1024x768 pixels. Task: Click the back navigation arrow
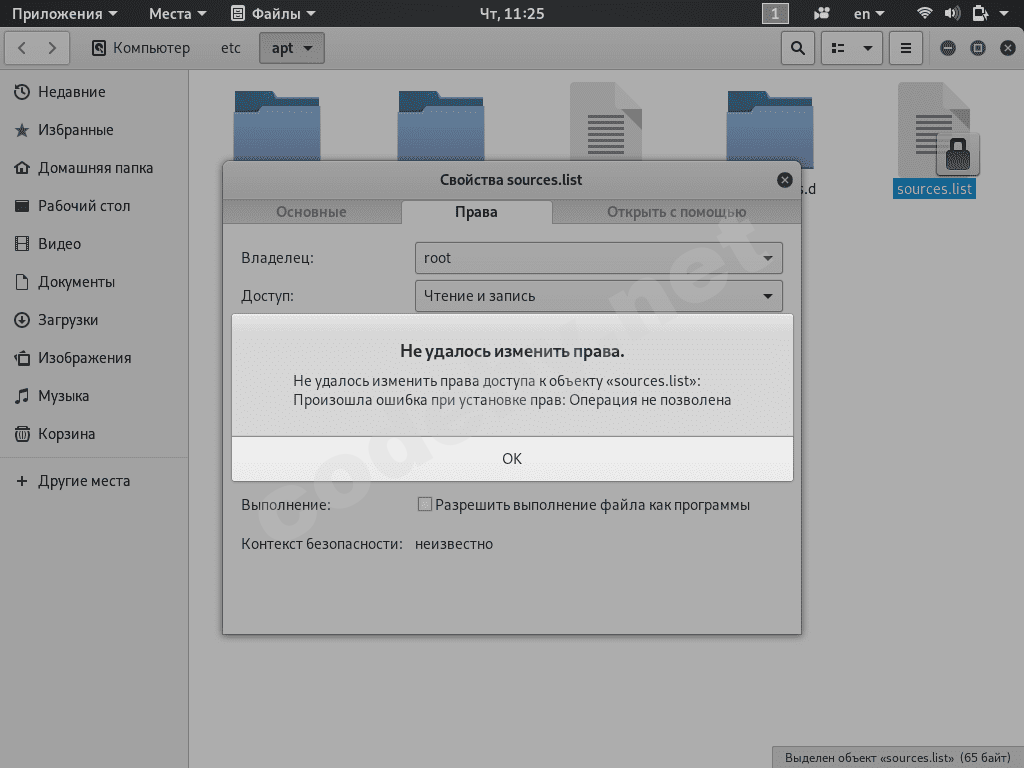tap(23, 48)
